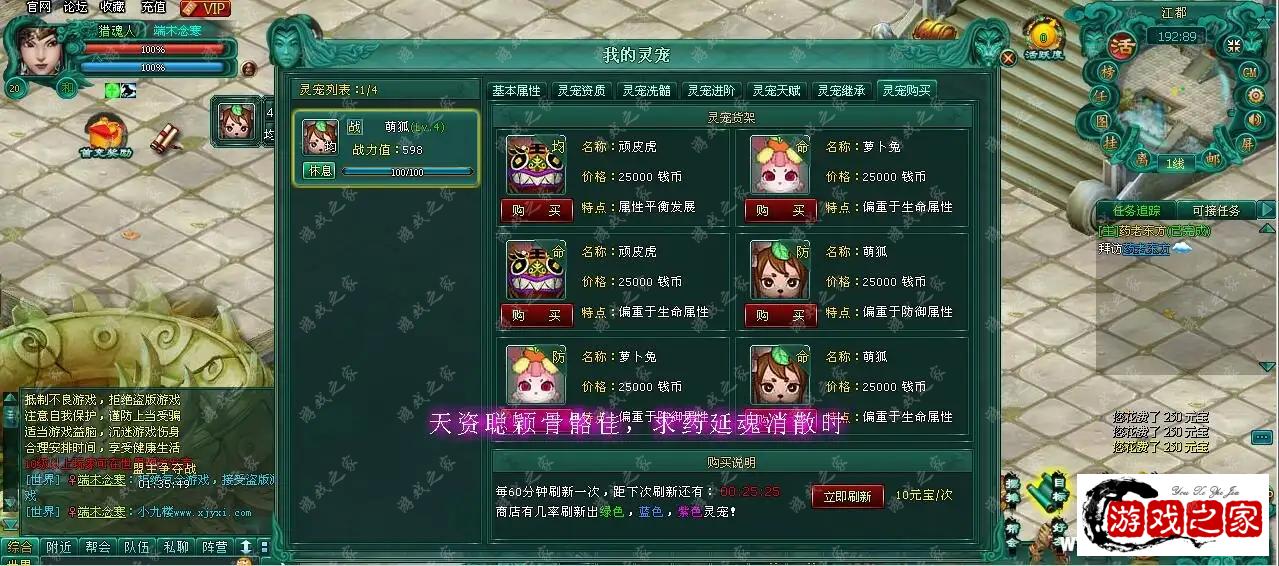The height and width of the screenshot is (566, 1279).
Task: Open the 活跃度 activity icon
Action: pyautogui.click(x=1043, y=40)
